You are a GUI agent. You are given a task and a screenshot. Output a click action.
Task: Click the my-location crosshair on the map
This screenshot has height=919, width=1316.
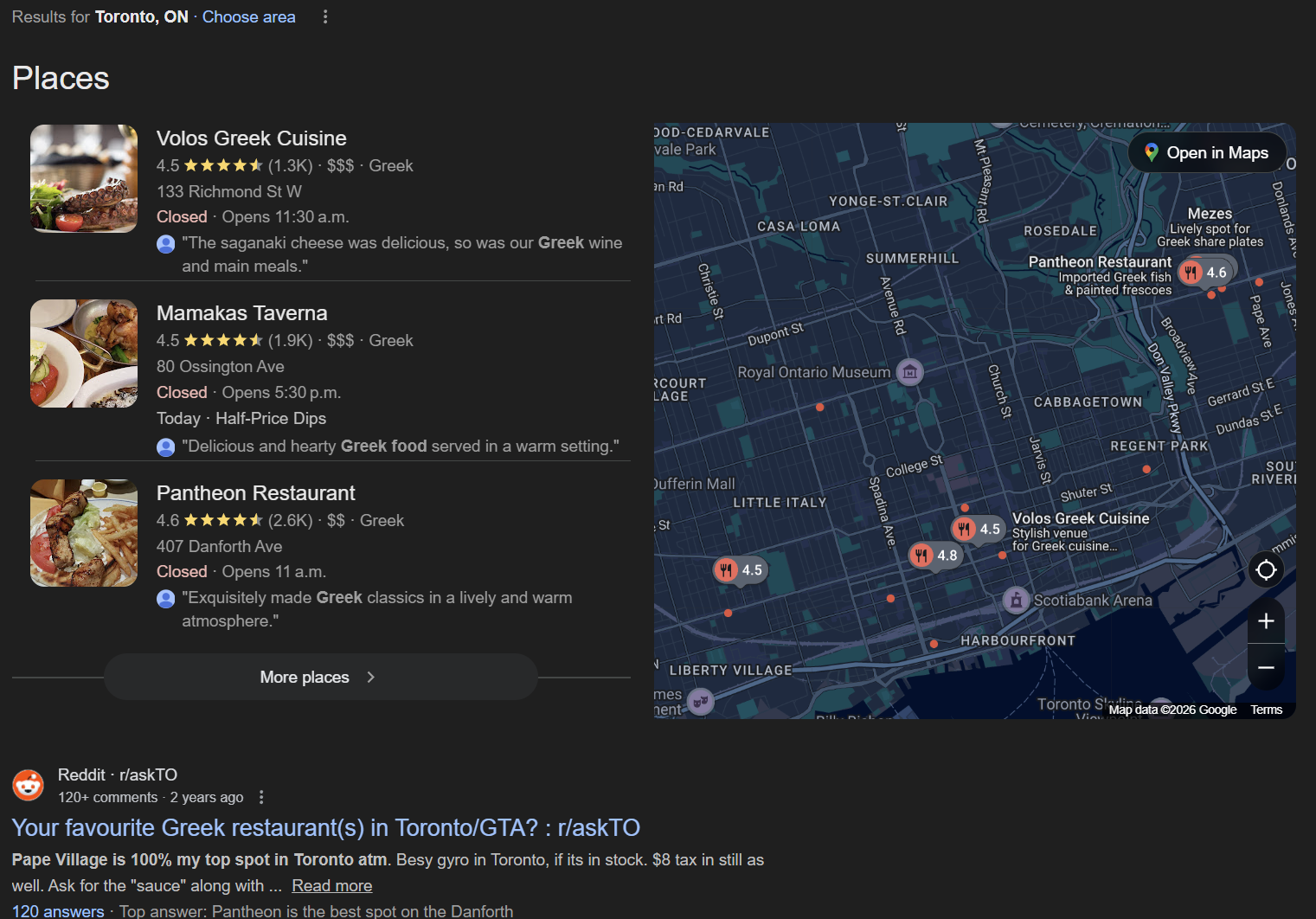1266,570
